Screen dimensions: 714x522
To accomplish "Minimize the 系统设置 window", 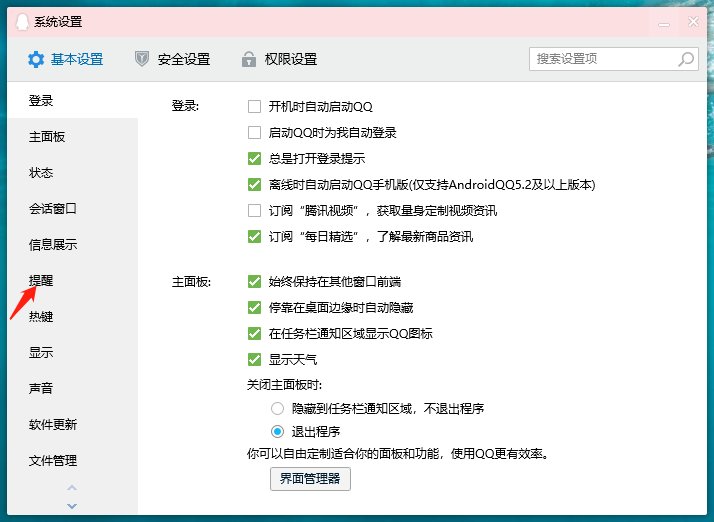I will (x=664, y=22).
